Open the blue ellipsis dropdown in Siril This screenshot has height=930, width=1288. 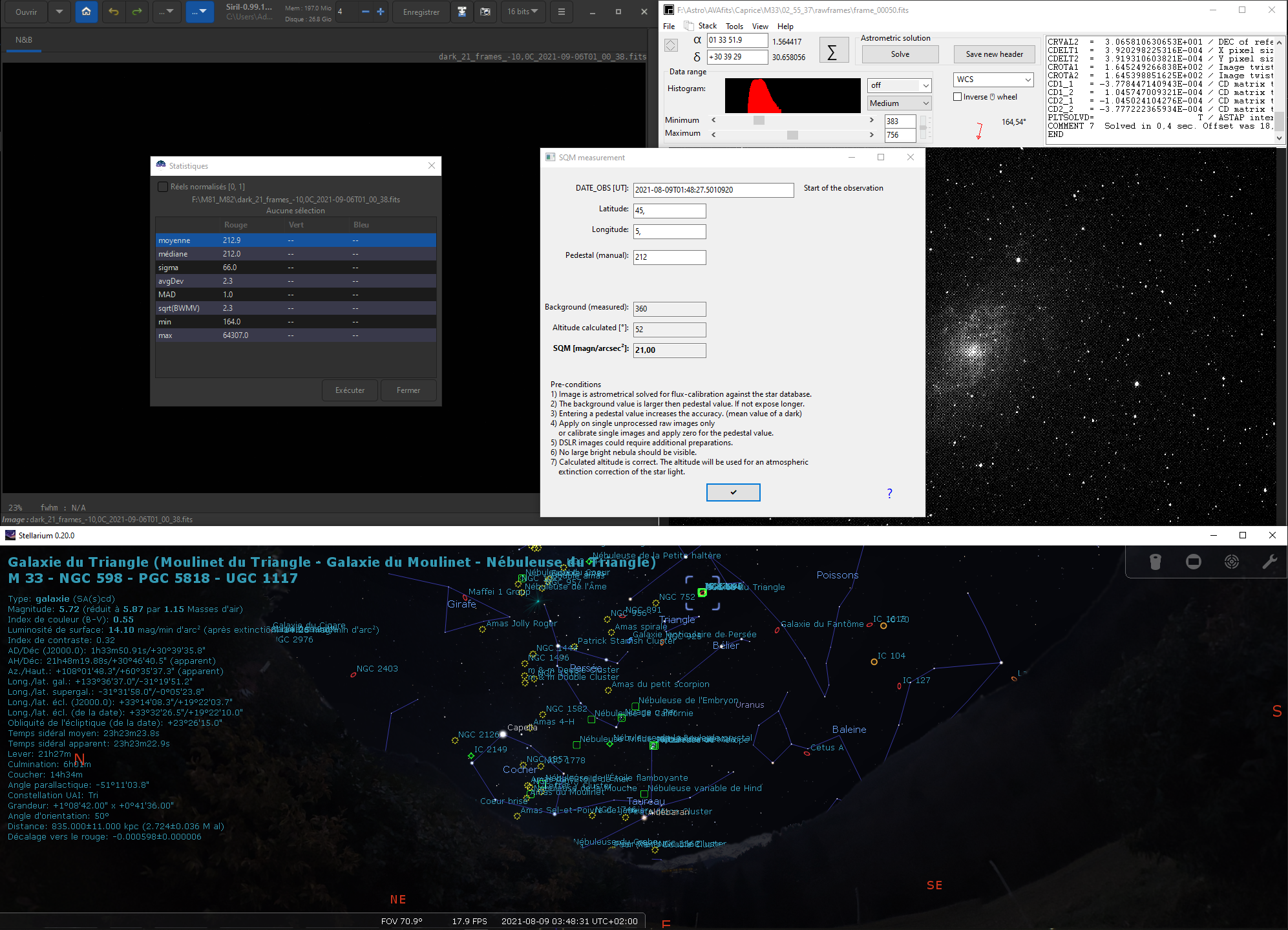click(x=200, y=12)
